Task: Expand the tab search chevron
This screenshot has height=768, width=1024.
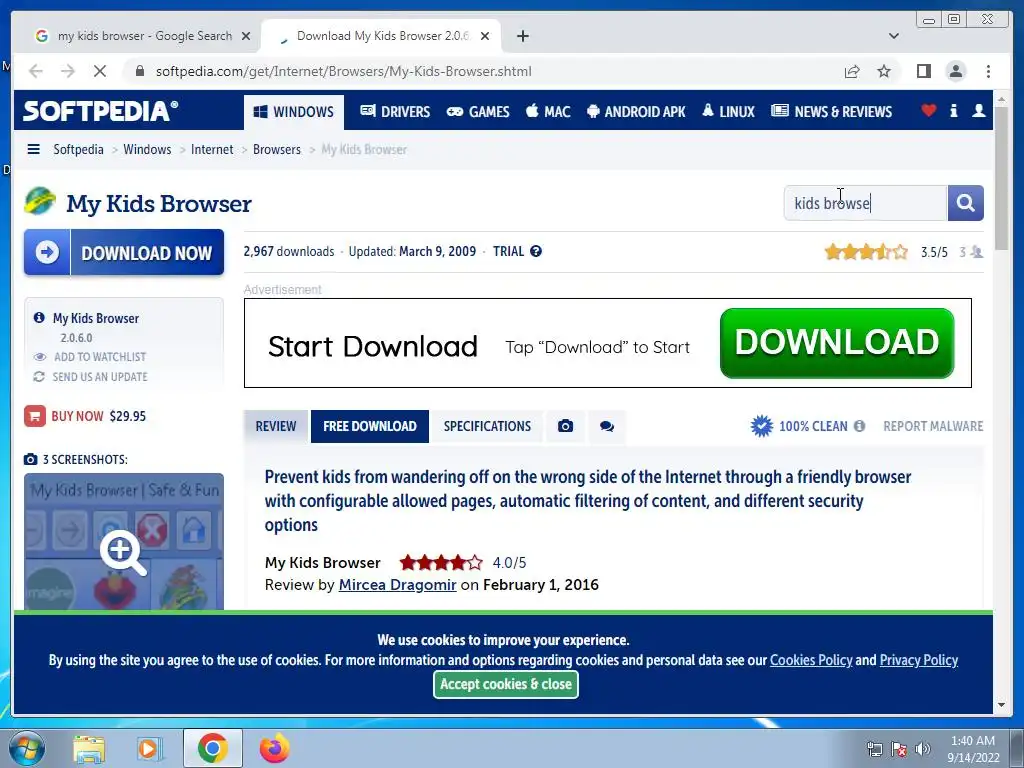Action: coord(893,36)
